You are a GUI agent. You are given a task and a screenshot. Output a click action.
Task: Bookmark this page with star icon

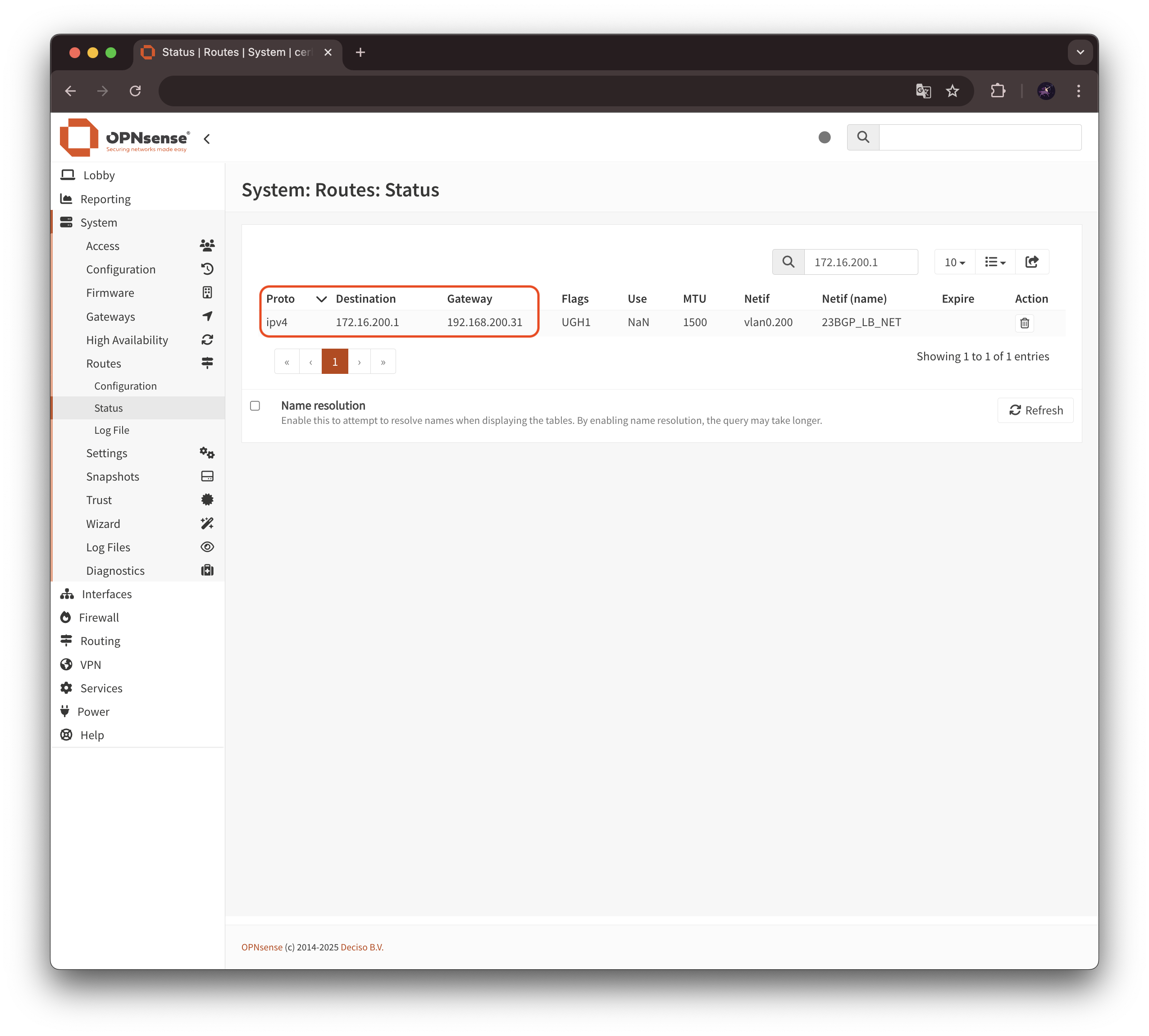pyautogui.click(x=952, y=91)
